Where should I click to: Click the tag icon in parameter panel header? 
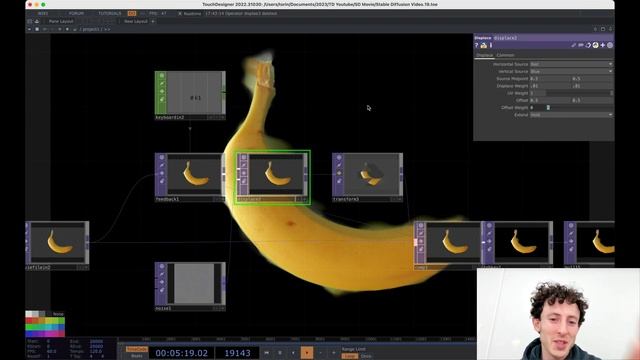[580, 45]
